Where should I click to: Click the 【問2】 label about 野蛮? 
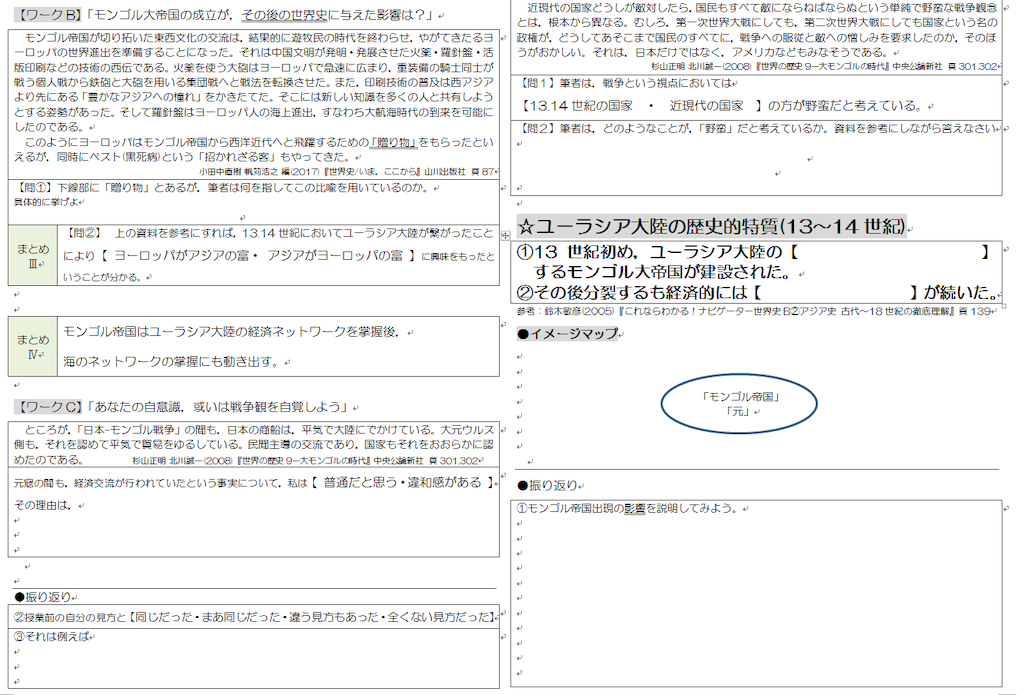coord(539,129)
